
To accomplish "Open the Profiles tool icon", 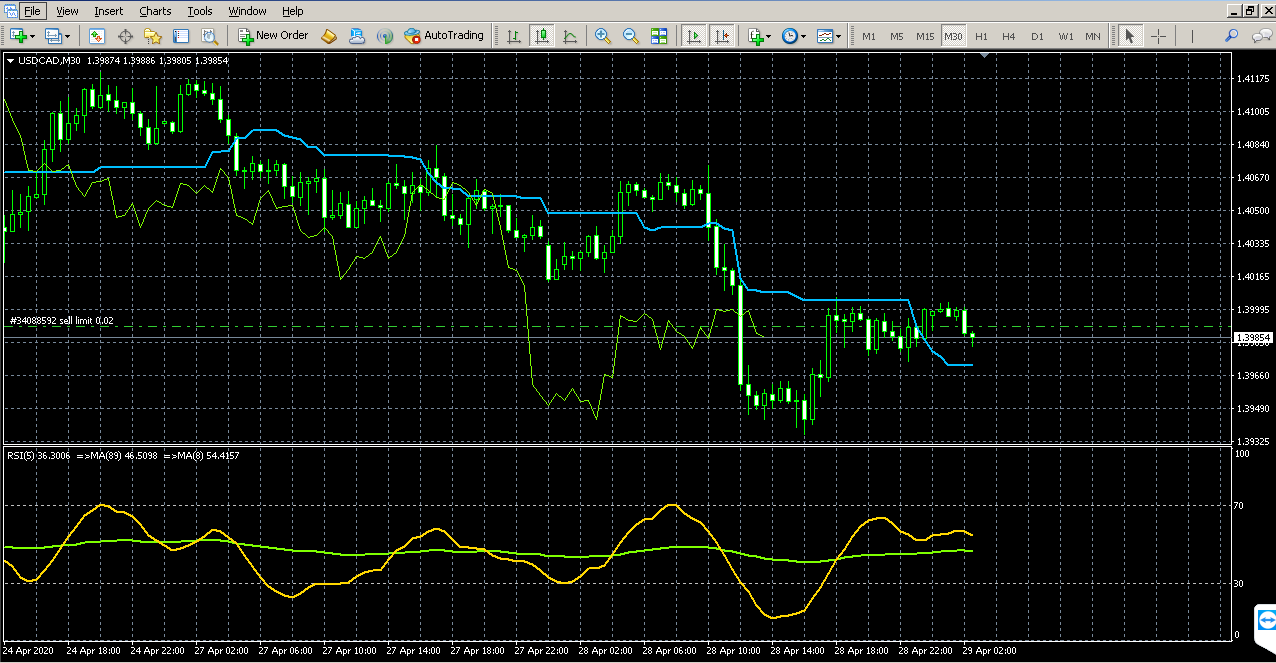I will point(54,36).
